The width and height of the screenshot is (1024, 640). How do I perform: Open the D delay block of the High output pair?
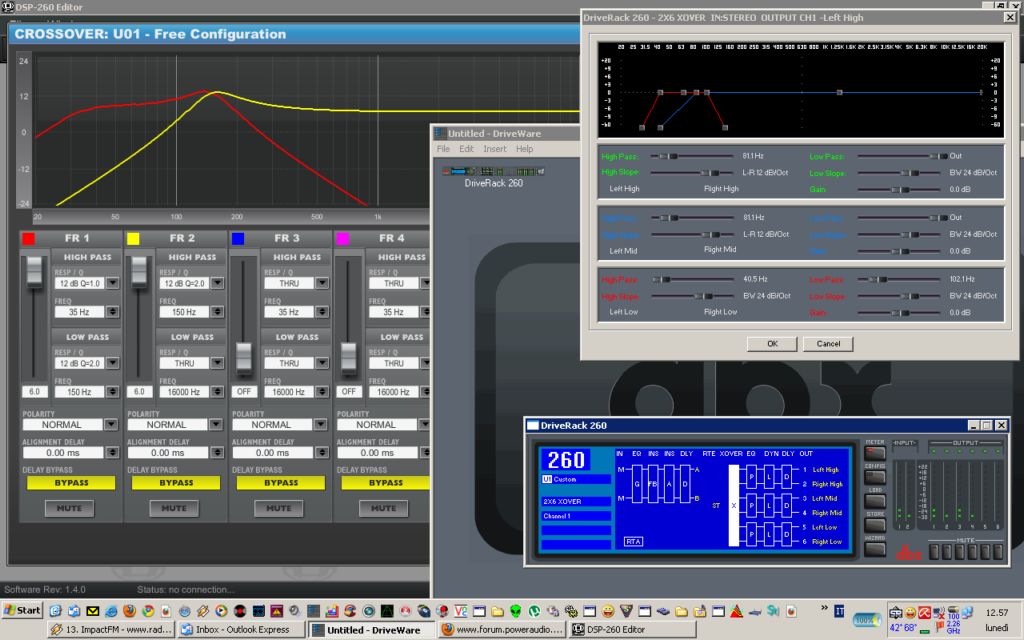787,477
